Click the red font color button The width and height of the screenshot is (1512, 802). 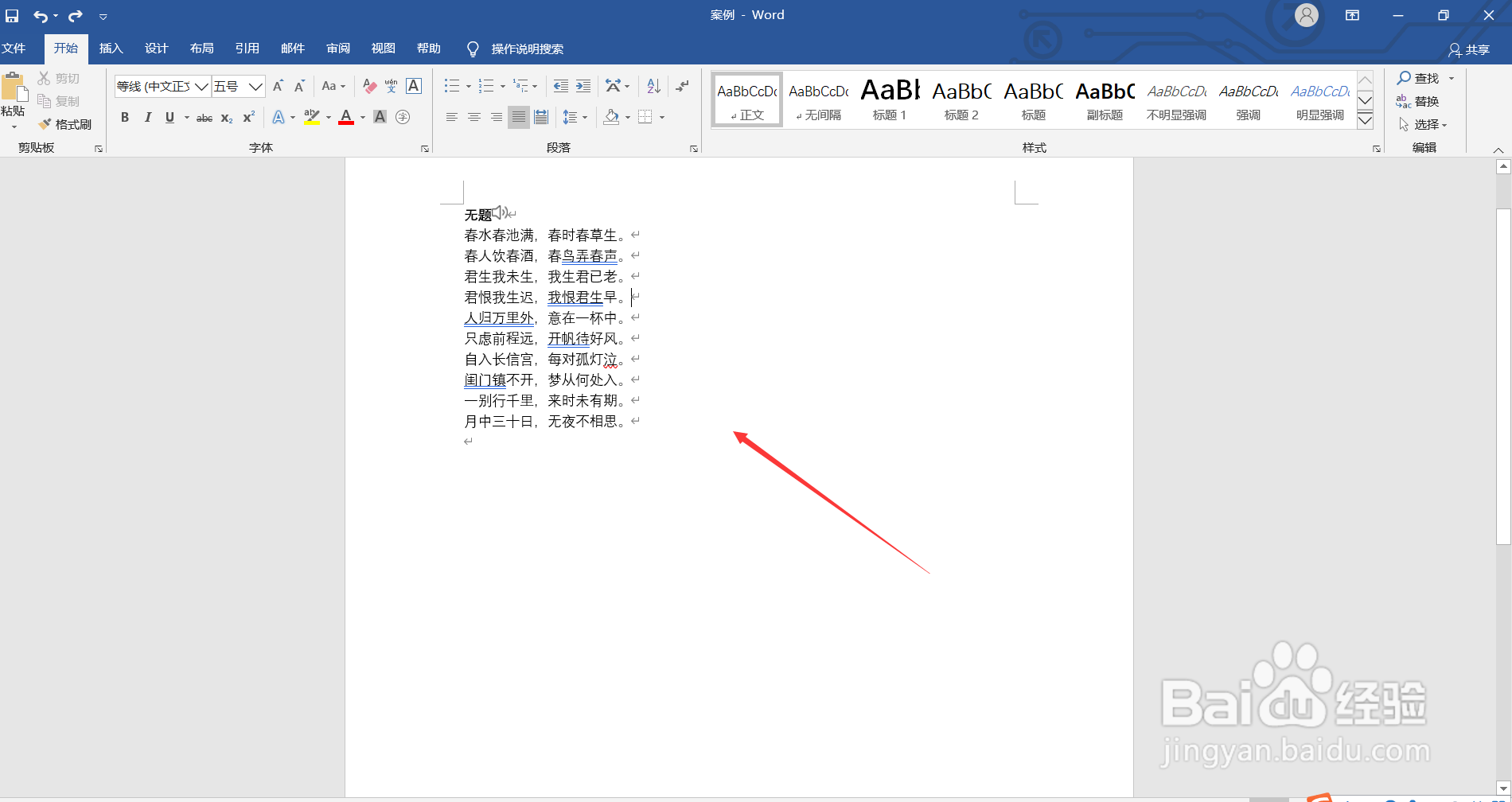346,117
